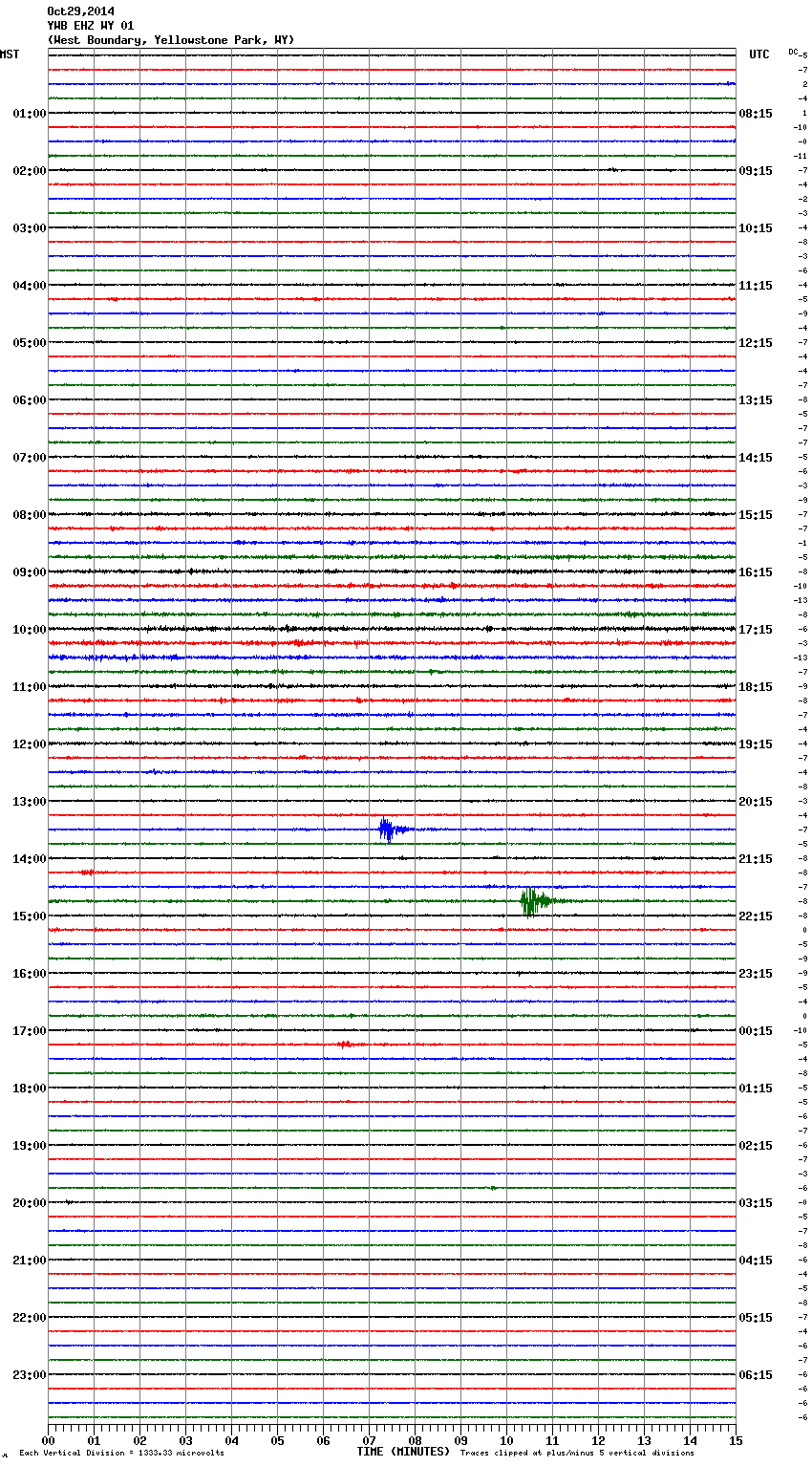Select the 19:00 MST time label

pos(30,1146)
